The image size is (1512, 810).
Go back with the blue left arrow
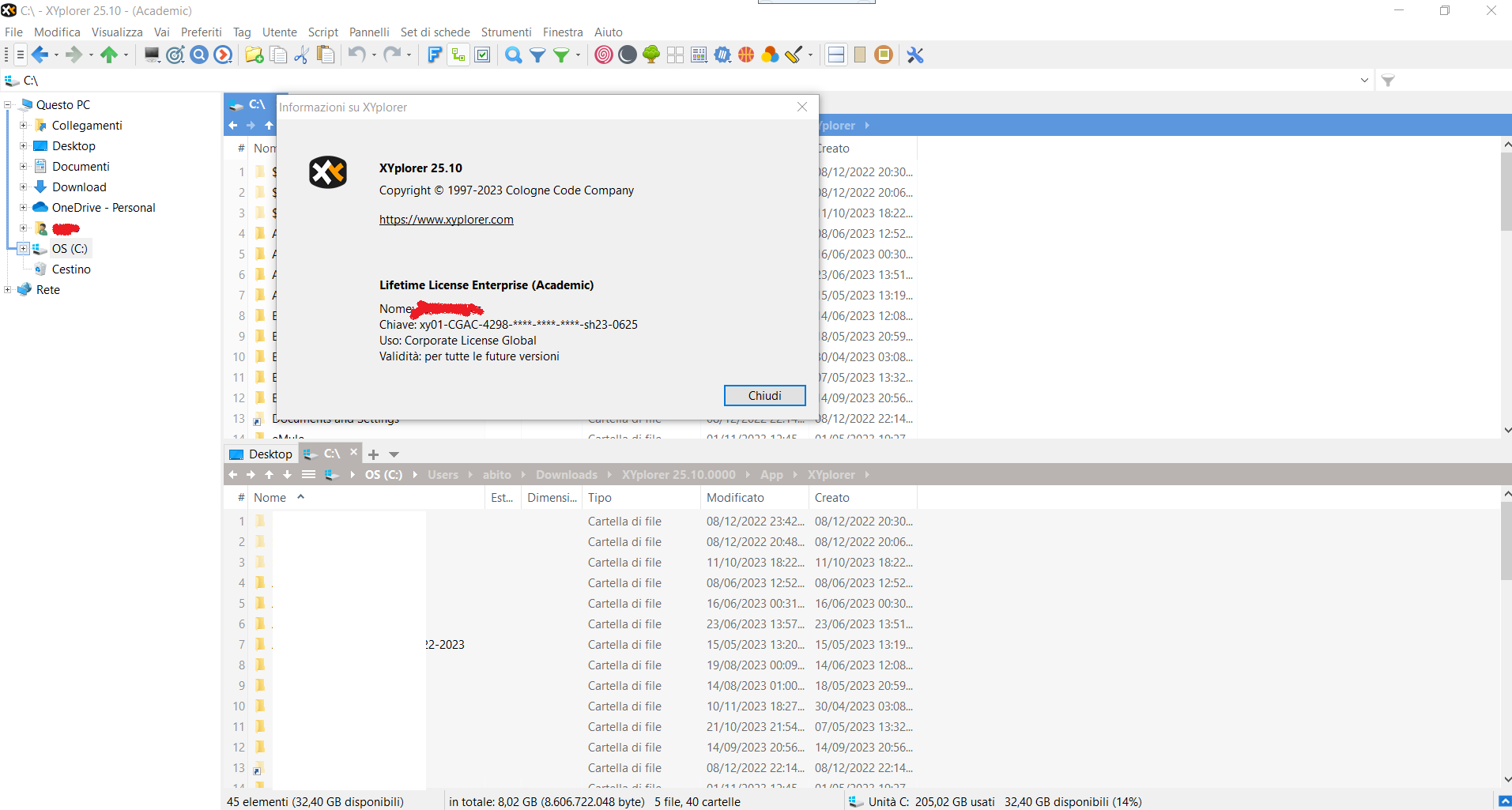coord(40,55)
